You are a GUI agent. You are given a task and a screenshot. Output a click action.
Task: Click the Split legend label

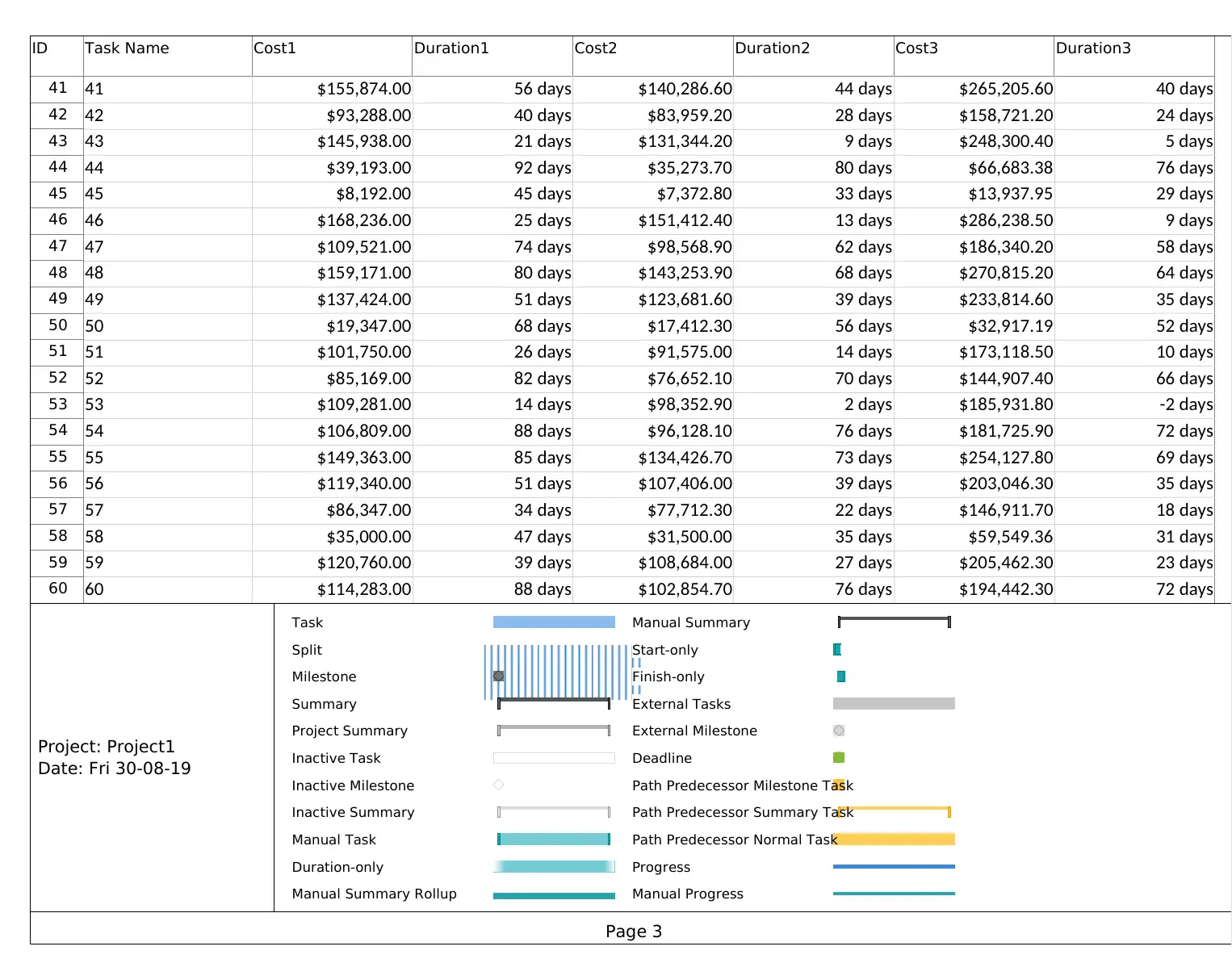pos(307,650)
